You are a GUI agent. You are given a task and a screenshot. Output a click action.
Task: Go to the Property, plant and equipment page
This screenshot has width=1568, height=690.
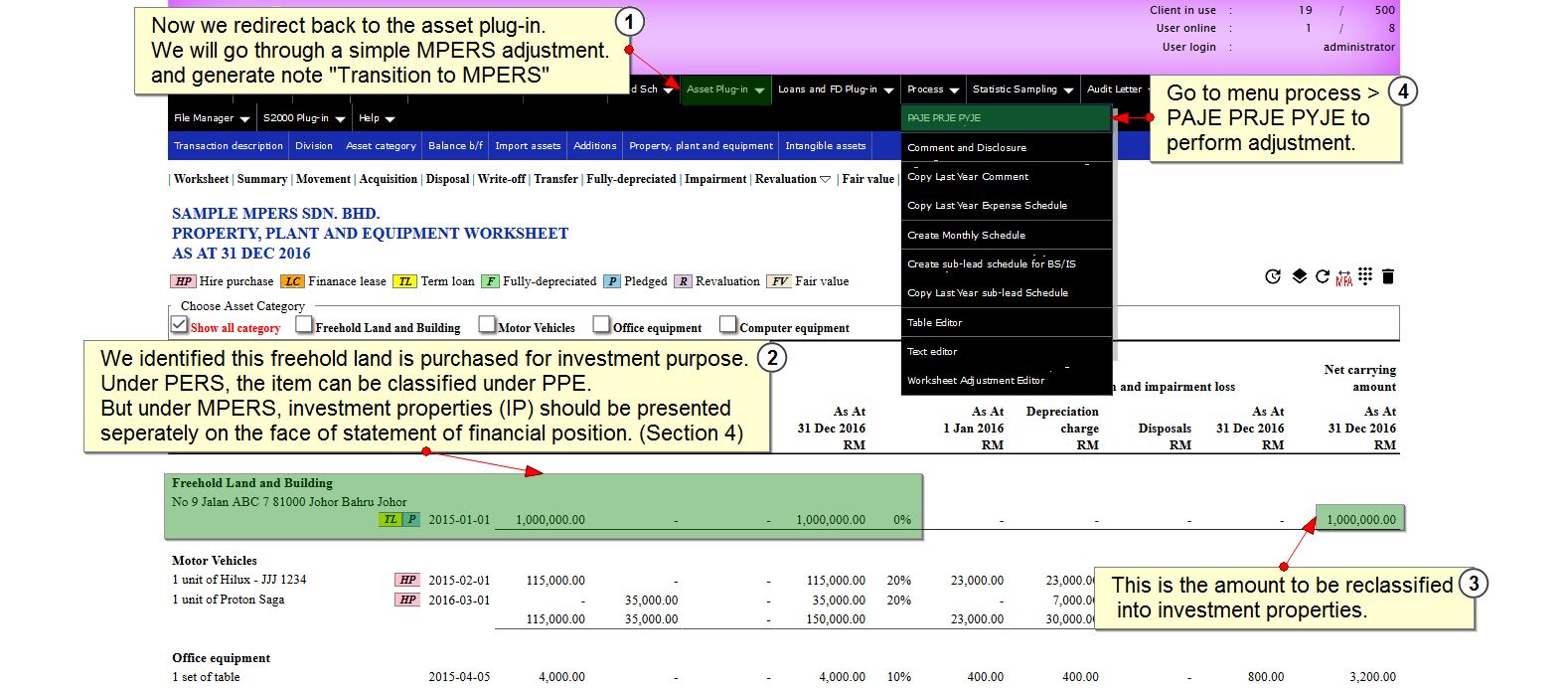click(x=701, y=146)
